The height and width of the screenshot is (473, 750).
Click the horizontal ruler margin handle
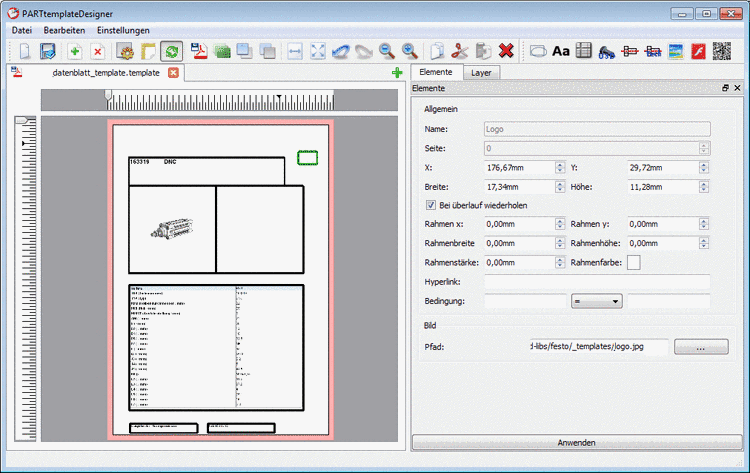point(108,95)
